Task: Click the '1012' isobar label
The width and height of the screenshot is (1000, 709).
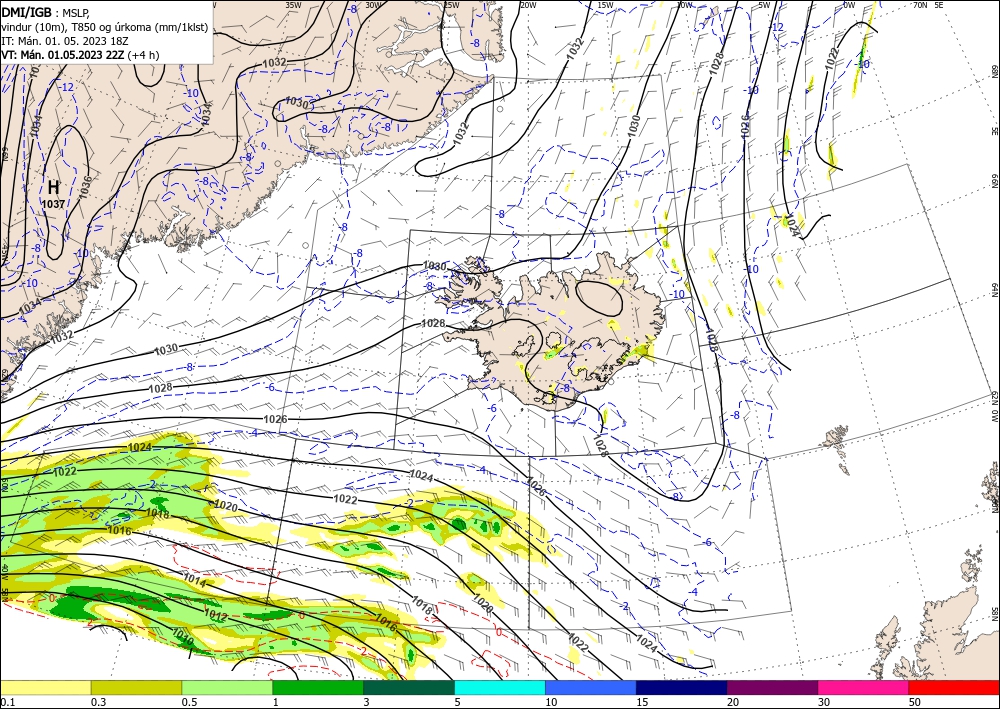Action: pyautogui.click(x=216, y=615)
